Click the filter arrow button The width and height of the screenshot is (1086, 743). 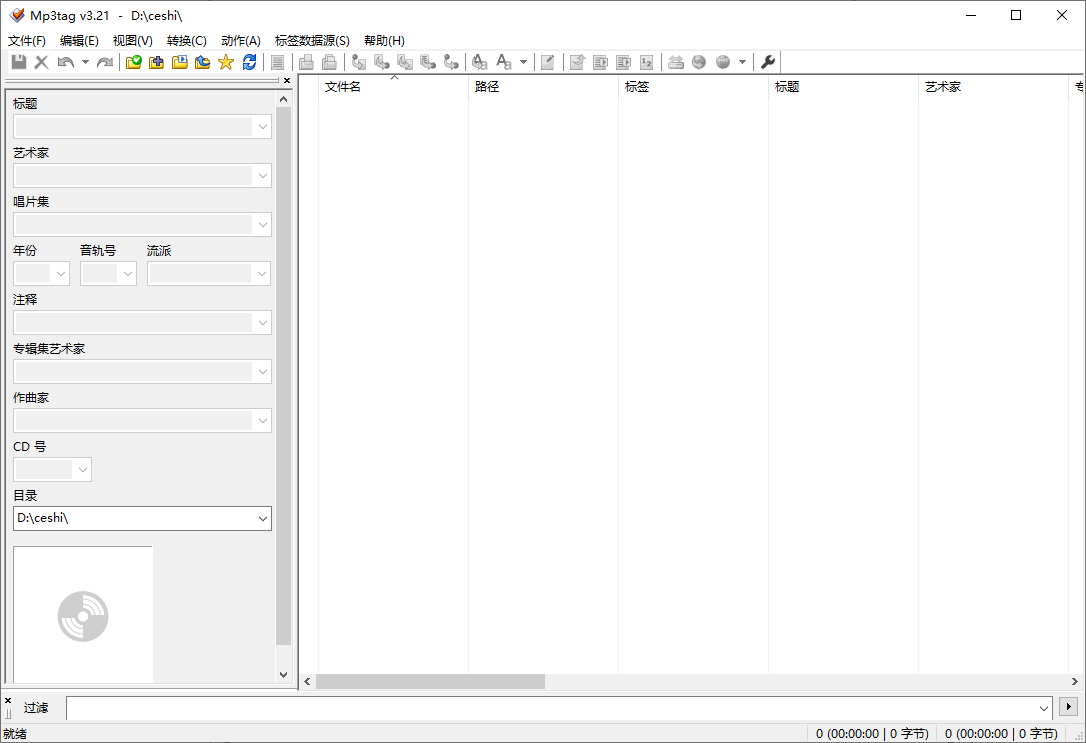[1068, 706]
